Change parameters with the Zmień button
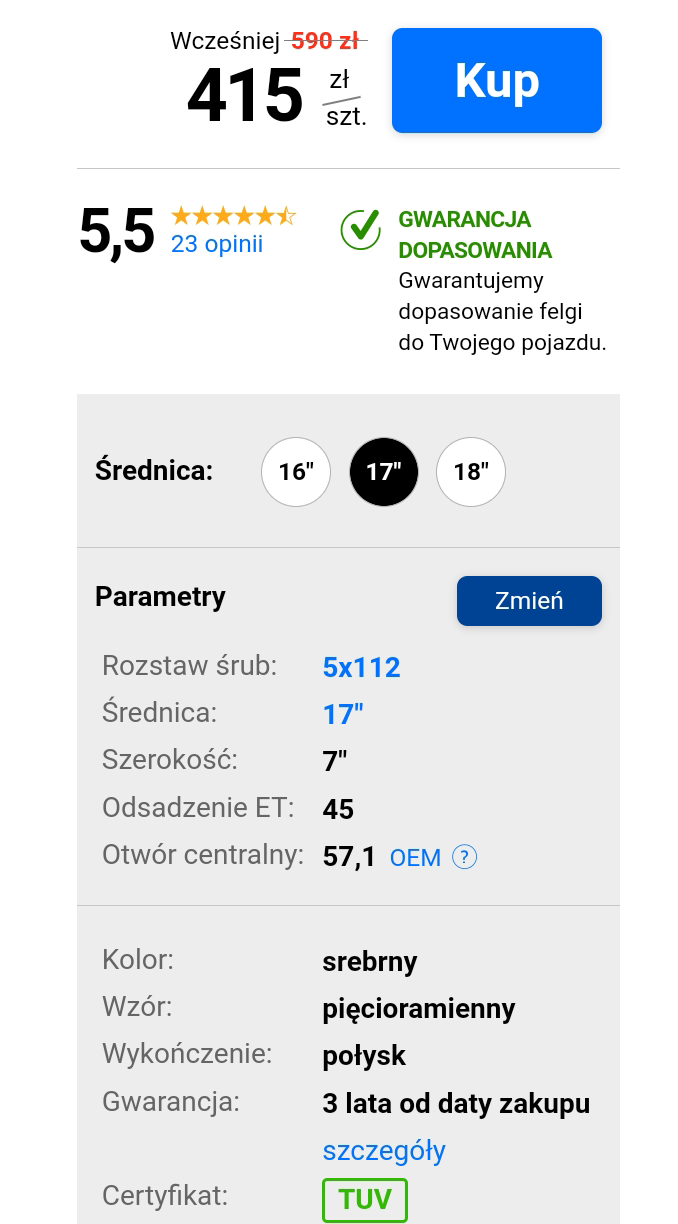The height and width of the screenshot is (1224, 678). pos(529,601)
